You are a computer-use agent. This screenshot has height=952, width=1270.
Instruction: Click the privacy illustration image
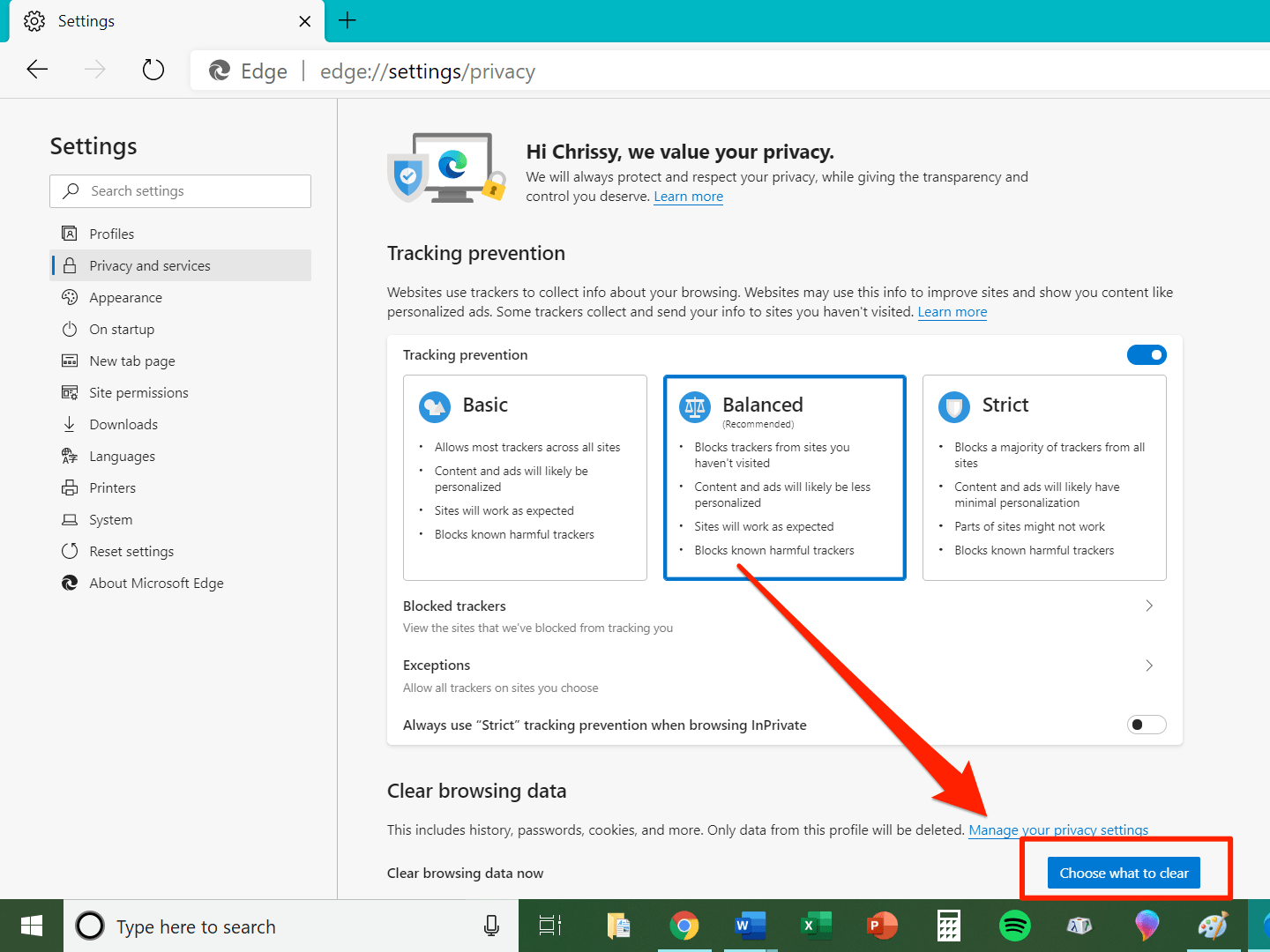point(447,167)
